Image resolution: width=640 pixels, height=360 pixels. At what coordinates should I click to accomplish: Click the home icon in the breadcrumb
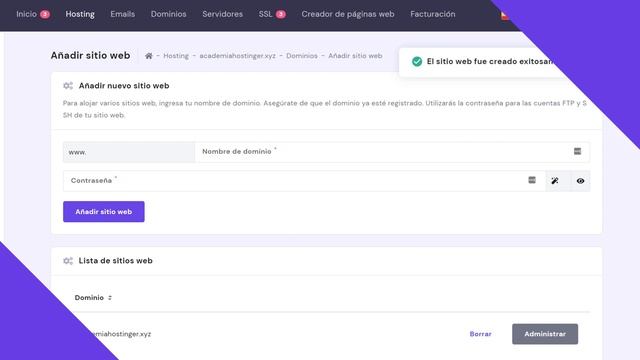click(x=149, y=56)
